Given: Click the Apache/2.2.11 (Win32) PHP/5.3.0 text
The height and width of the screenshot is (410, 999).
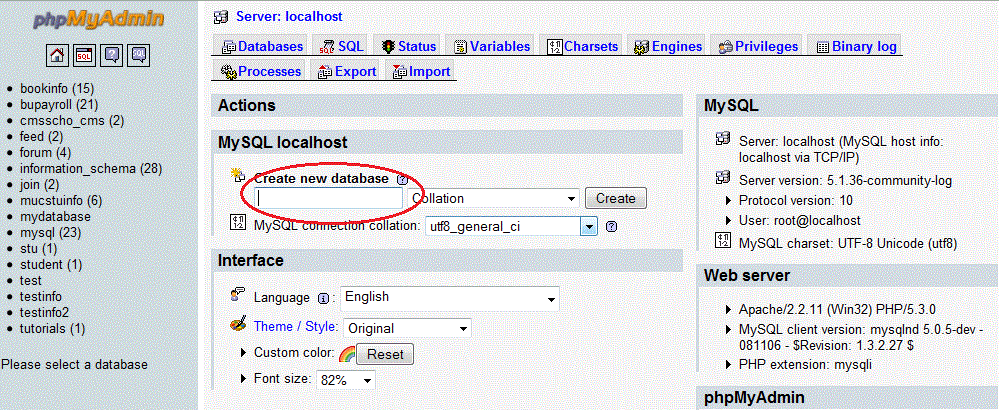Looking at the screenshot, I should (837, 310).
